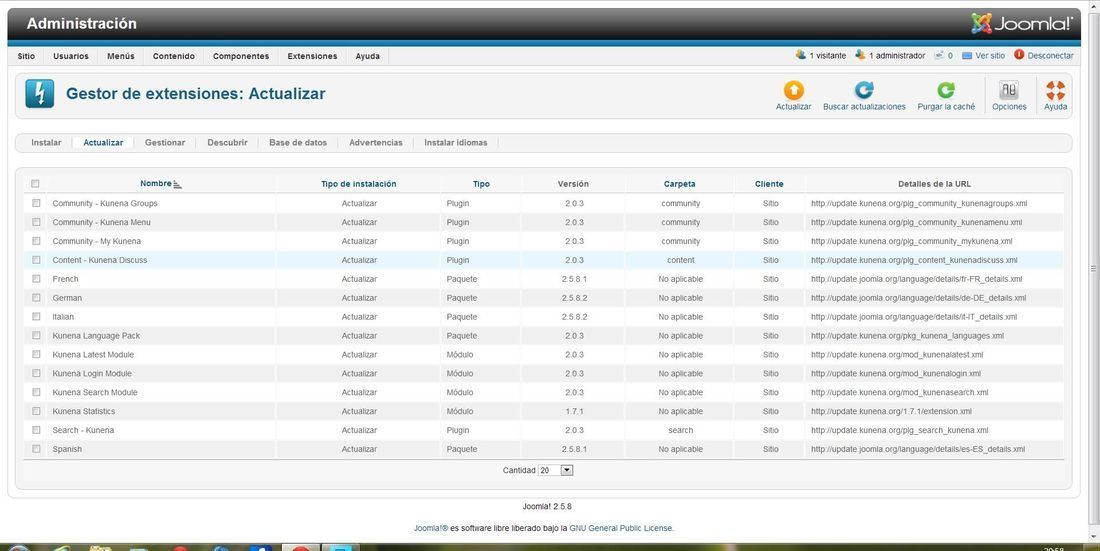Click the Joomla! 2.5.8 footer version
The width and height of the screenshot is (1100, 551).
point(547,506)
